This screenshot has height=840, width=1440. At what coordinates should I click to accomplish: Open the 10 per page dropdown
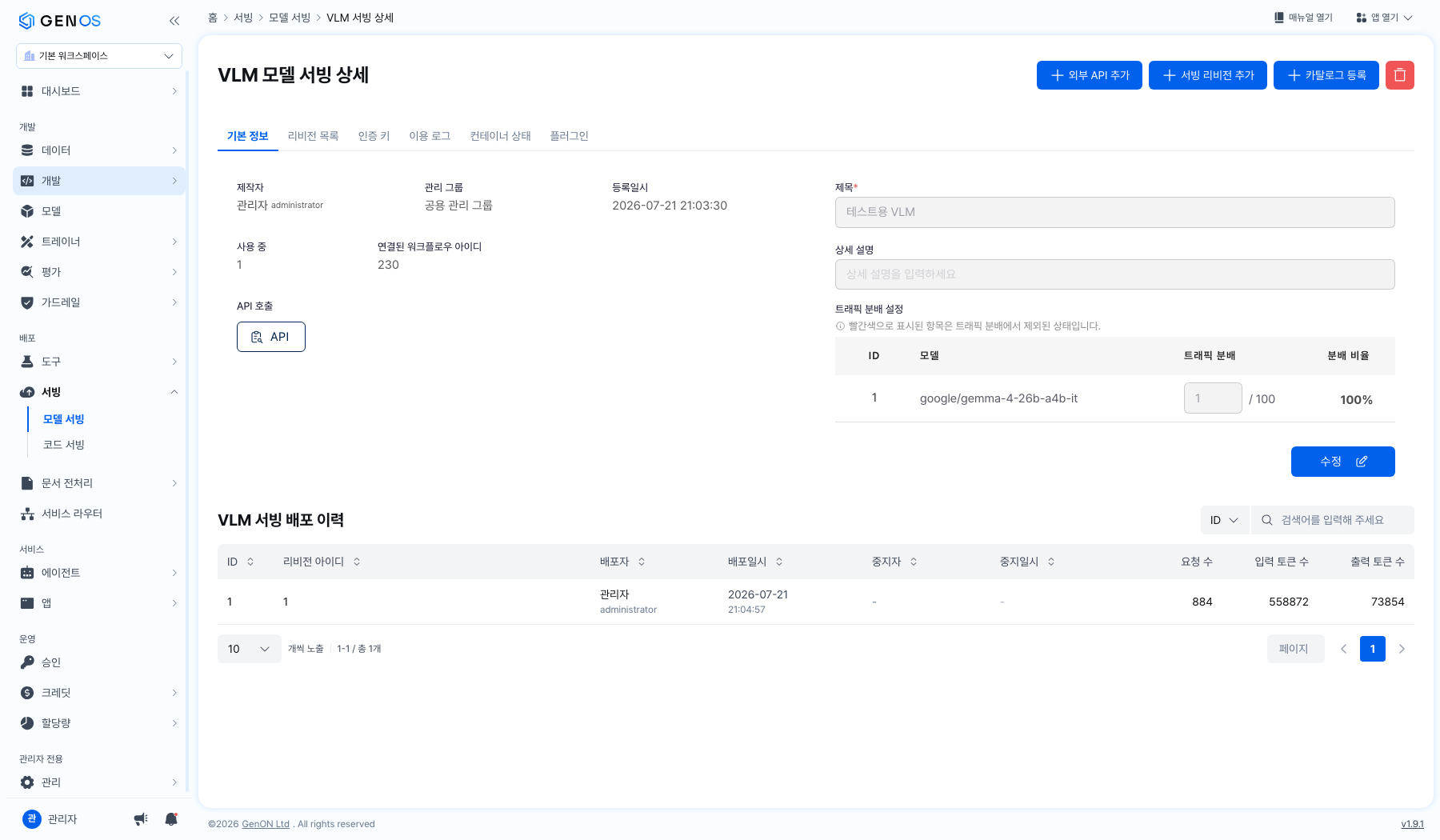pos(249,649)
